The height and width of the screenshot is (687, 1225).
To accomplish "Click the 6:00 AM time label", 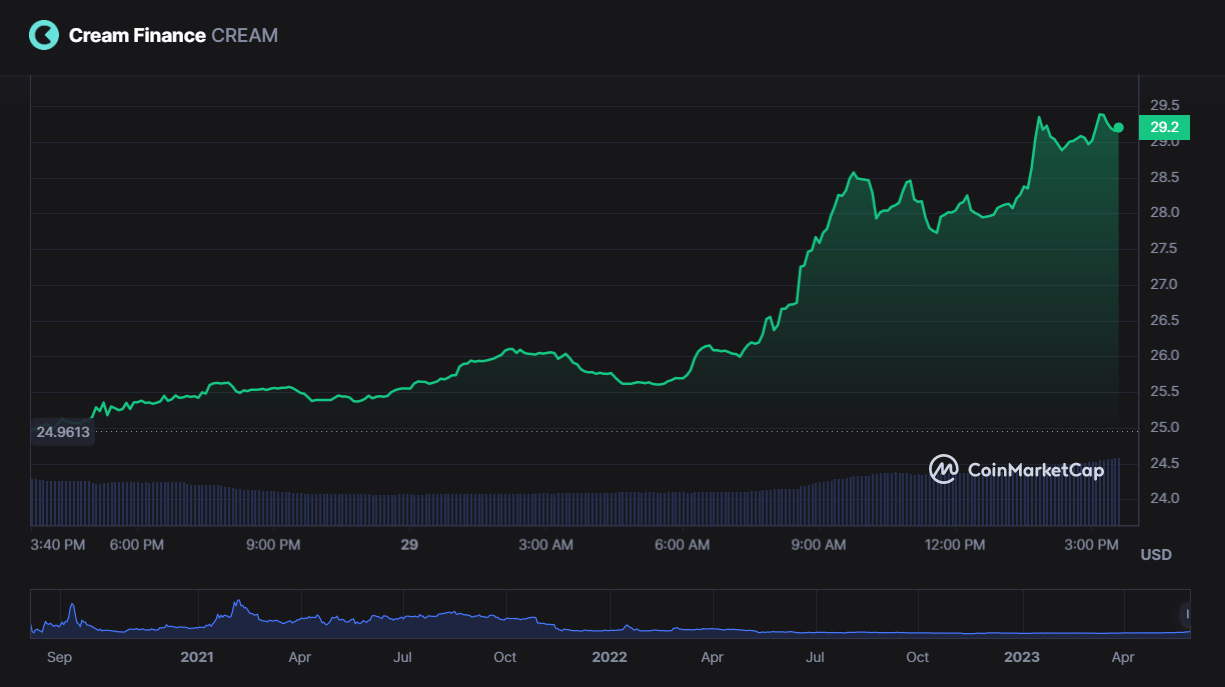I will (682, 545).
